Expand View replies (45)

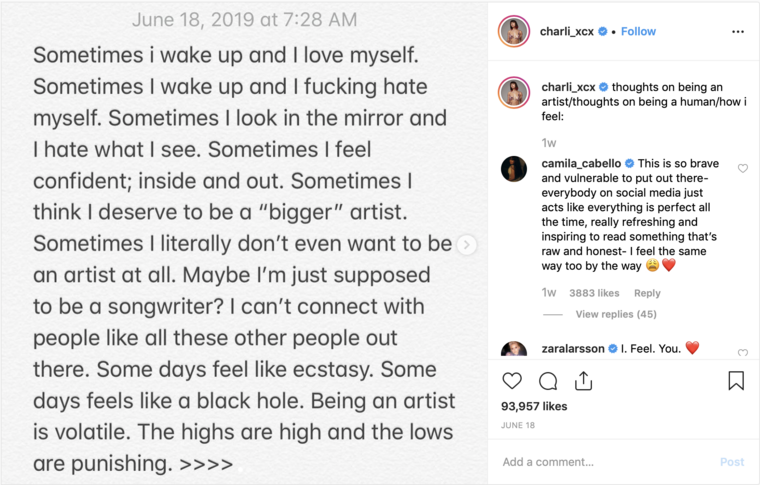616,314
